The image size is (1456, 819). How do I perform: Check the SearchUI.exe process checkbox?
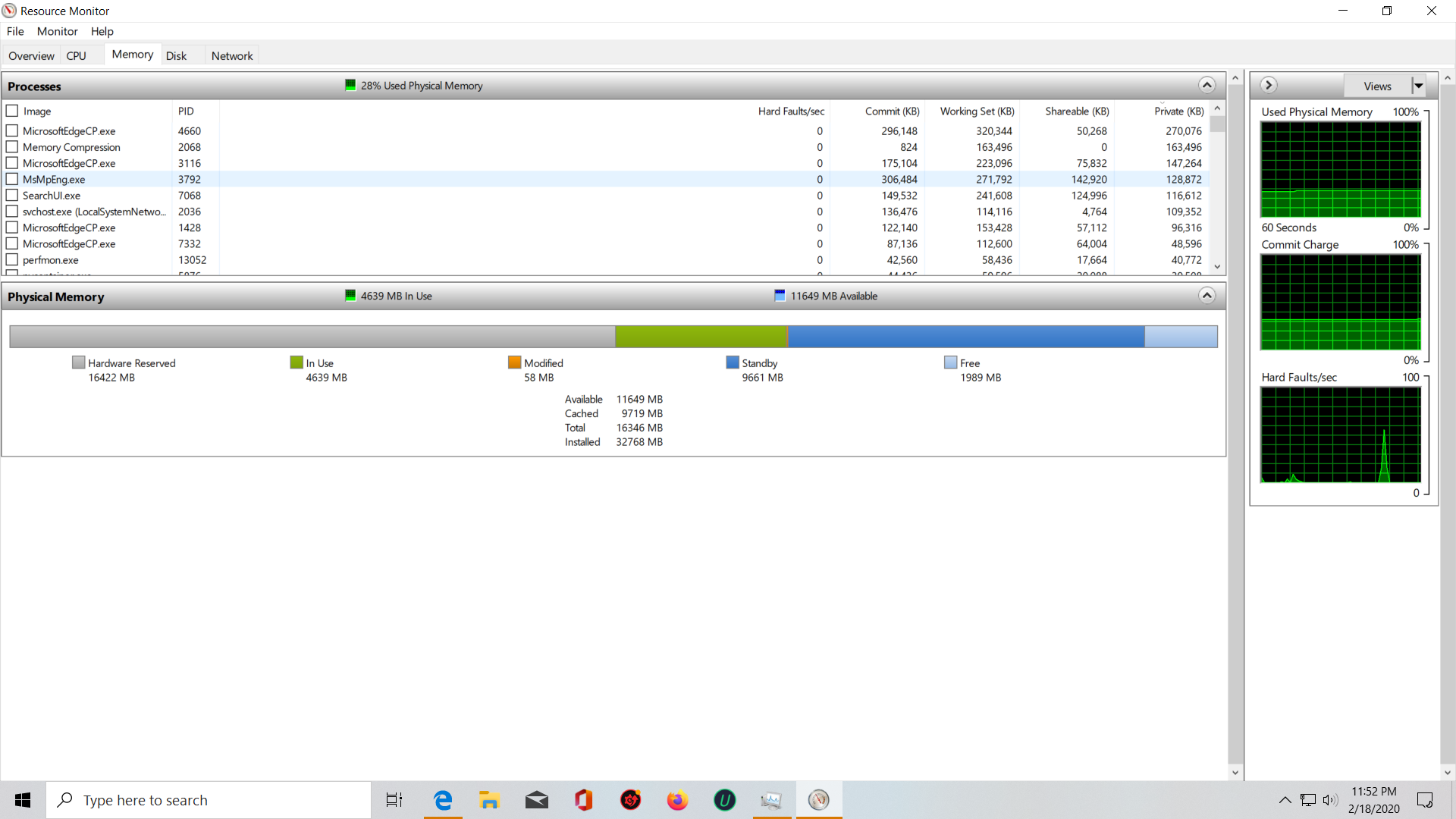(12, 196)
